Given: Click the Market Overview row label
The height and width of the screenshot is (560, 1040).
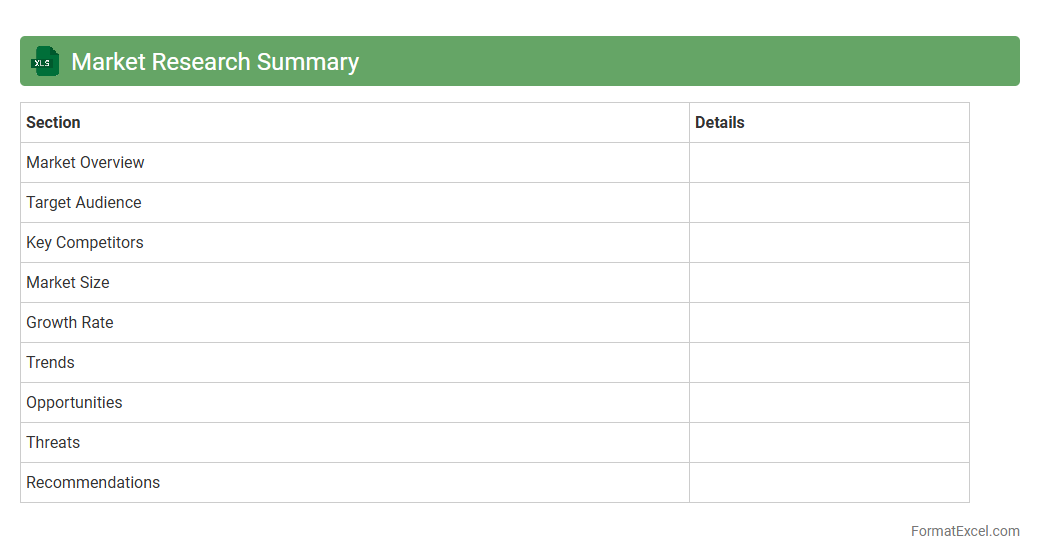Looking at the screenshot, I should [x=85, y=162].
